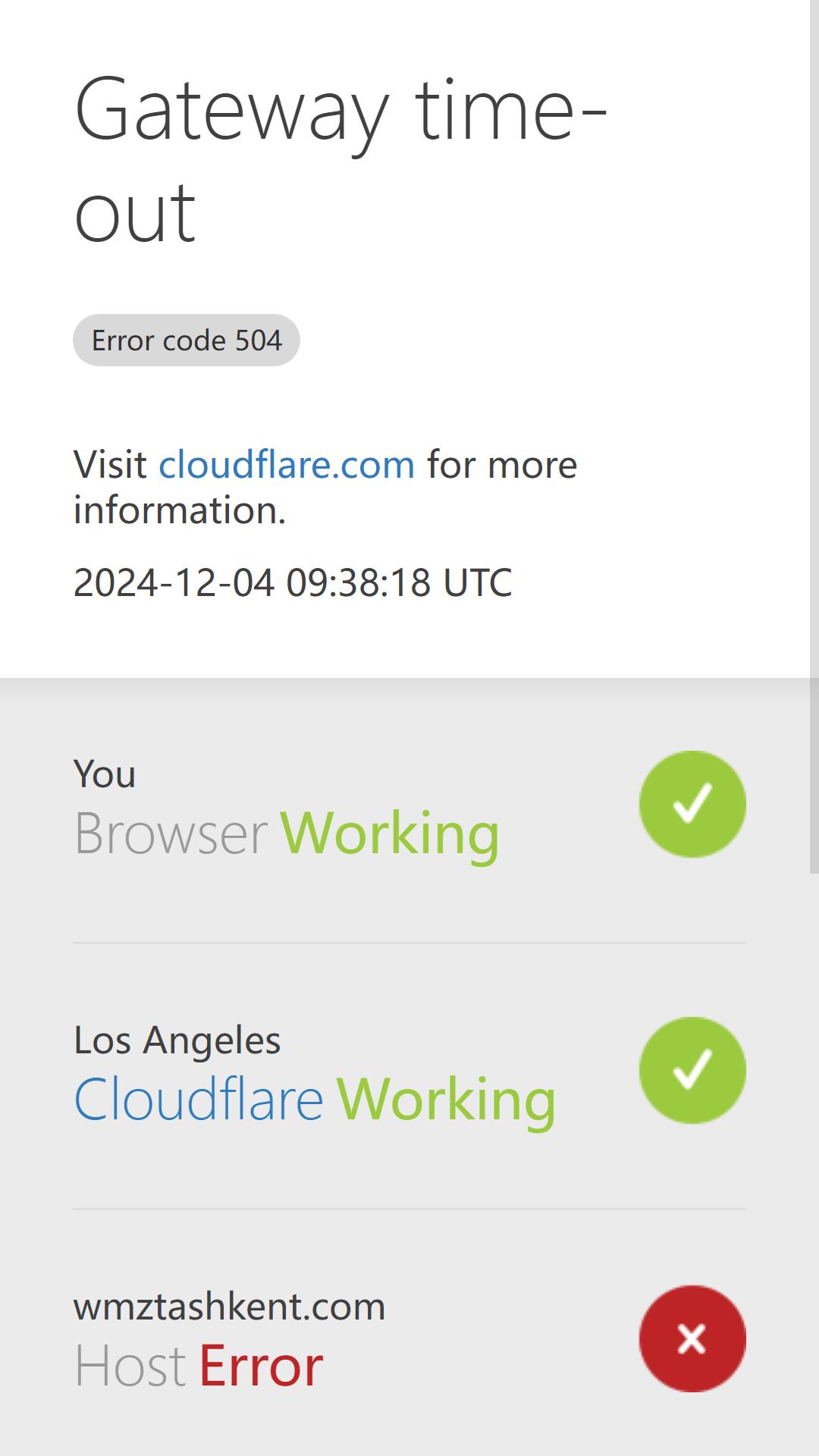Click the vertical scrollbar on the right edge

[x=814, y=437]
